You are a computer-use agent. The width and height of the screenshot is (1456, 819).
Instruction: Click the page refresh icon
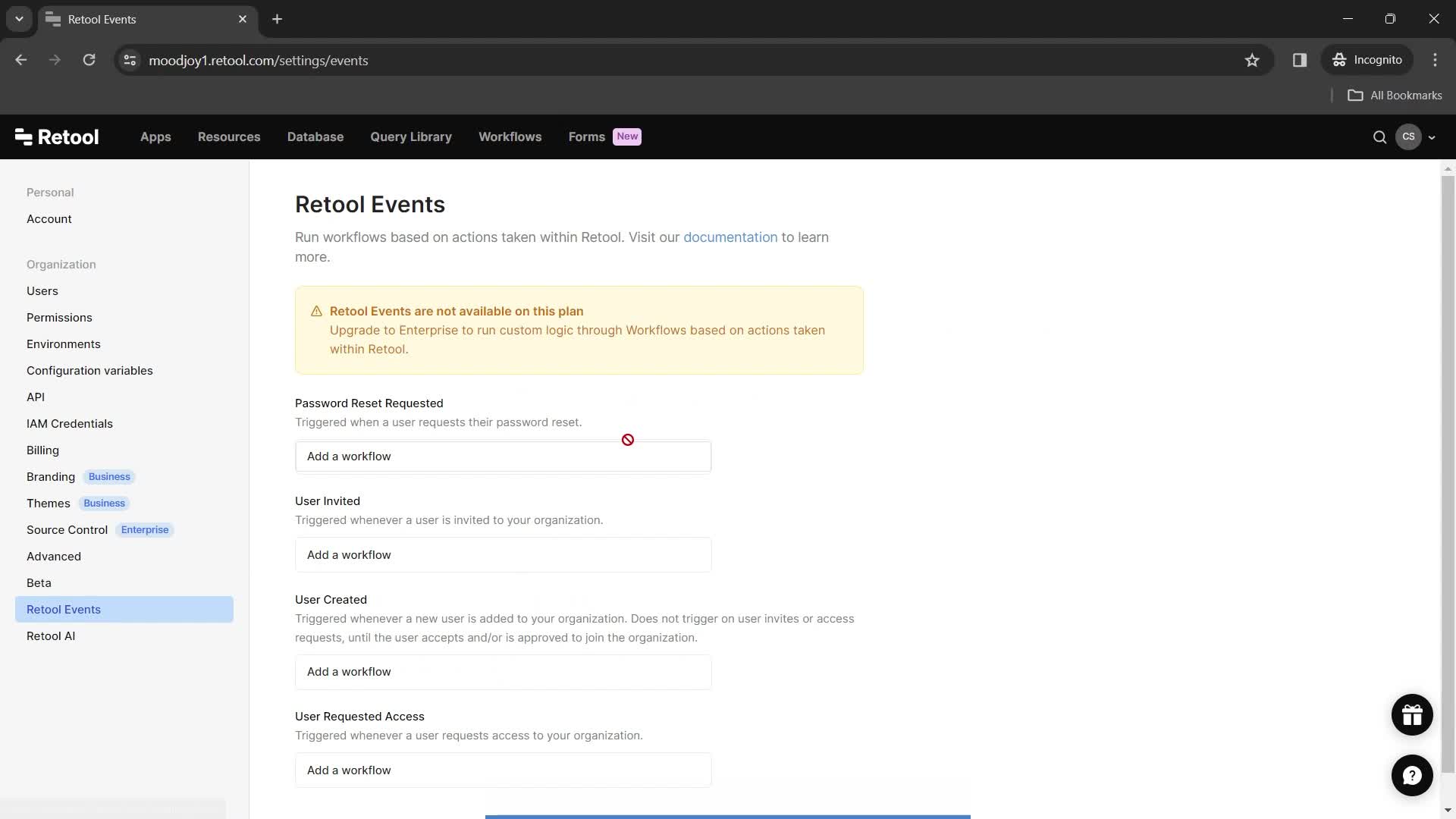click(x=88, y=60)
